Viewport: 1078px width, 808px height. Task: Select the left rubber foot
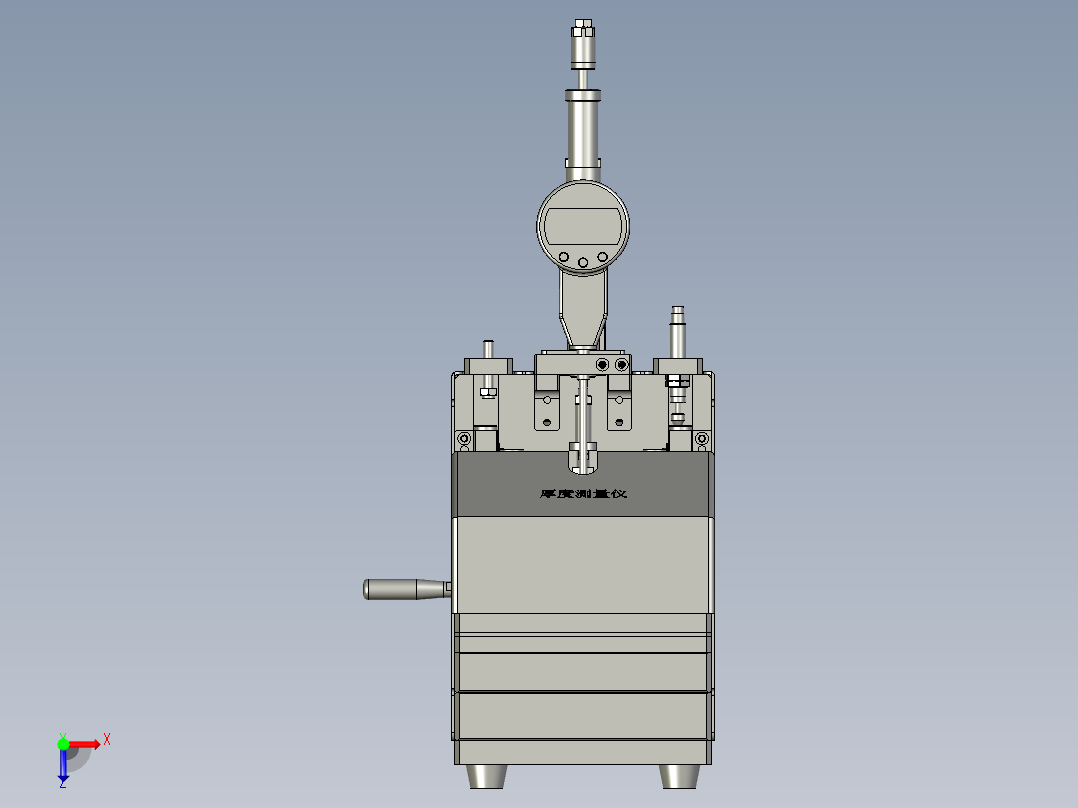point(487,776)
